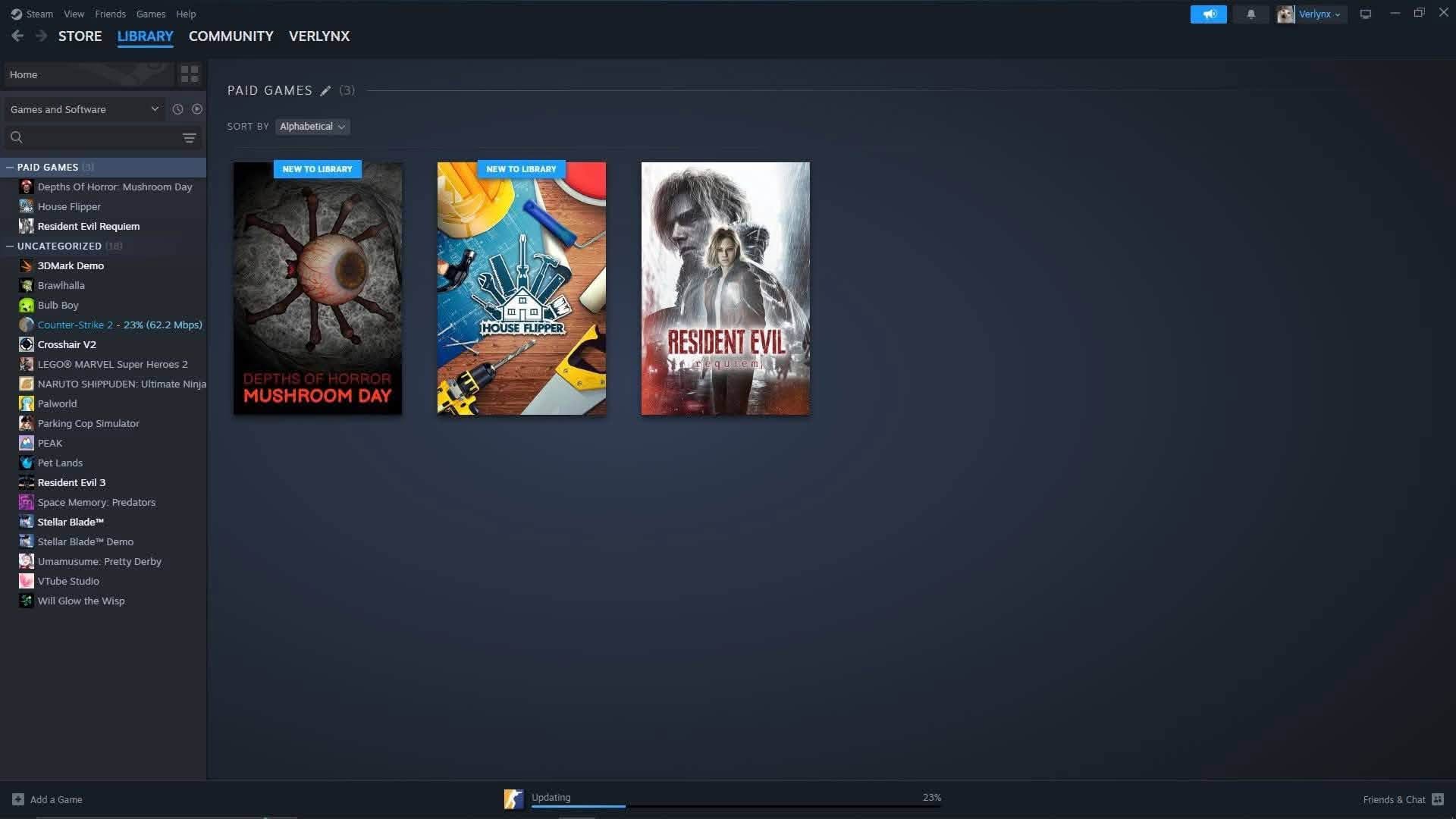
Task: Click the recent activity clock icon
Action: tap(177, 109)
